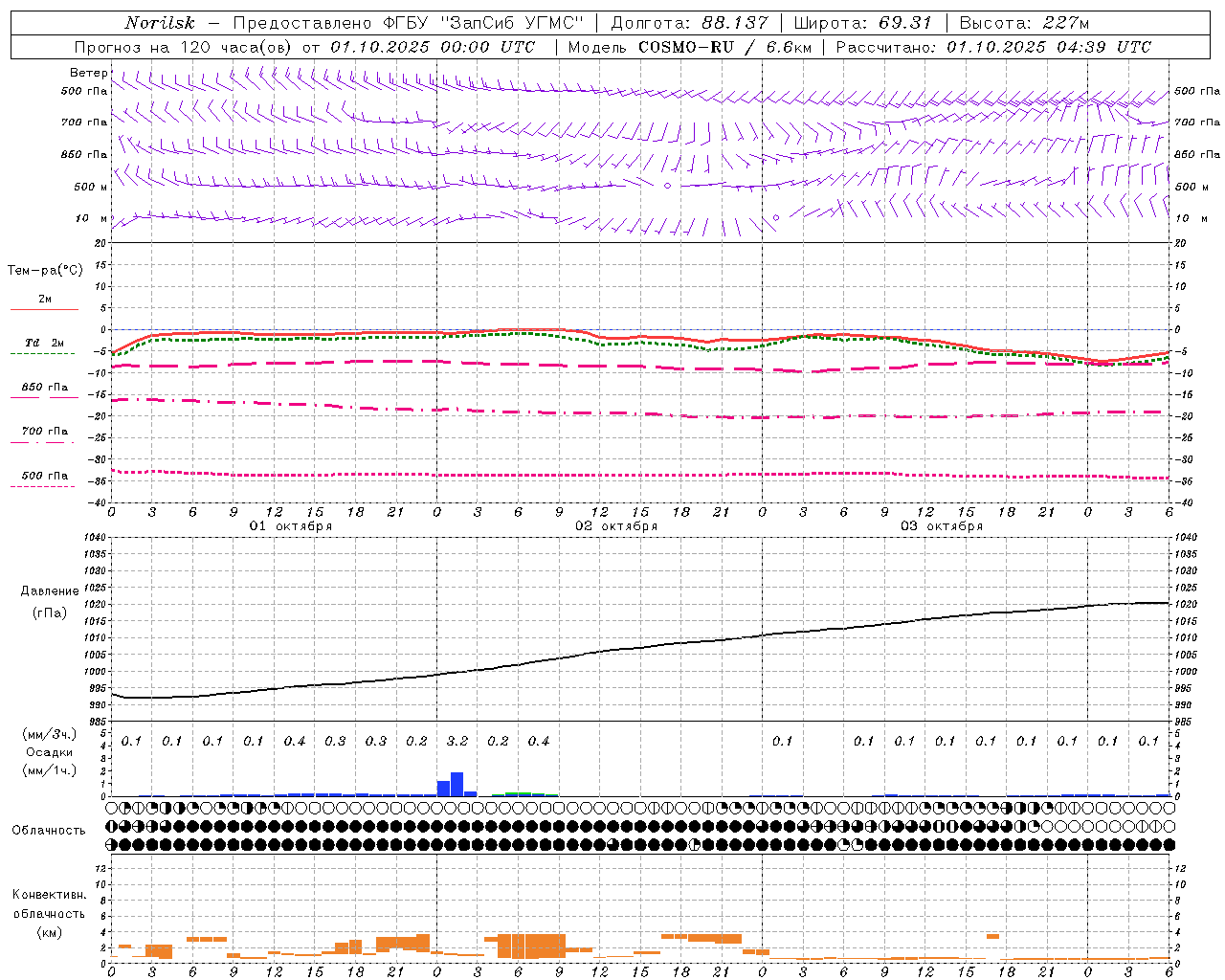Select the latitude value 69.31
Image resolution: width=1225 pixels, height=980 pixels.
coord(905,23)
